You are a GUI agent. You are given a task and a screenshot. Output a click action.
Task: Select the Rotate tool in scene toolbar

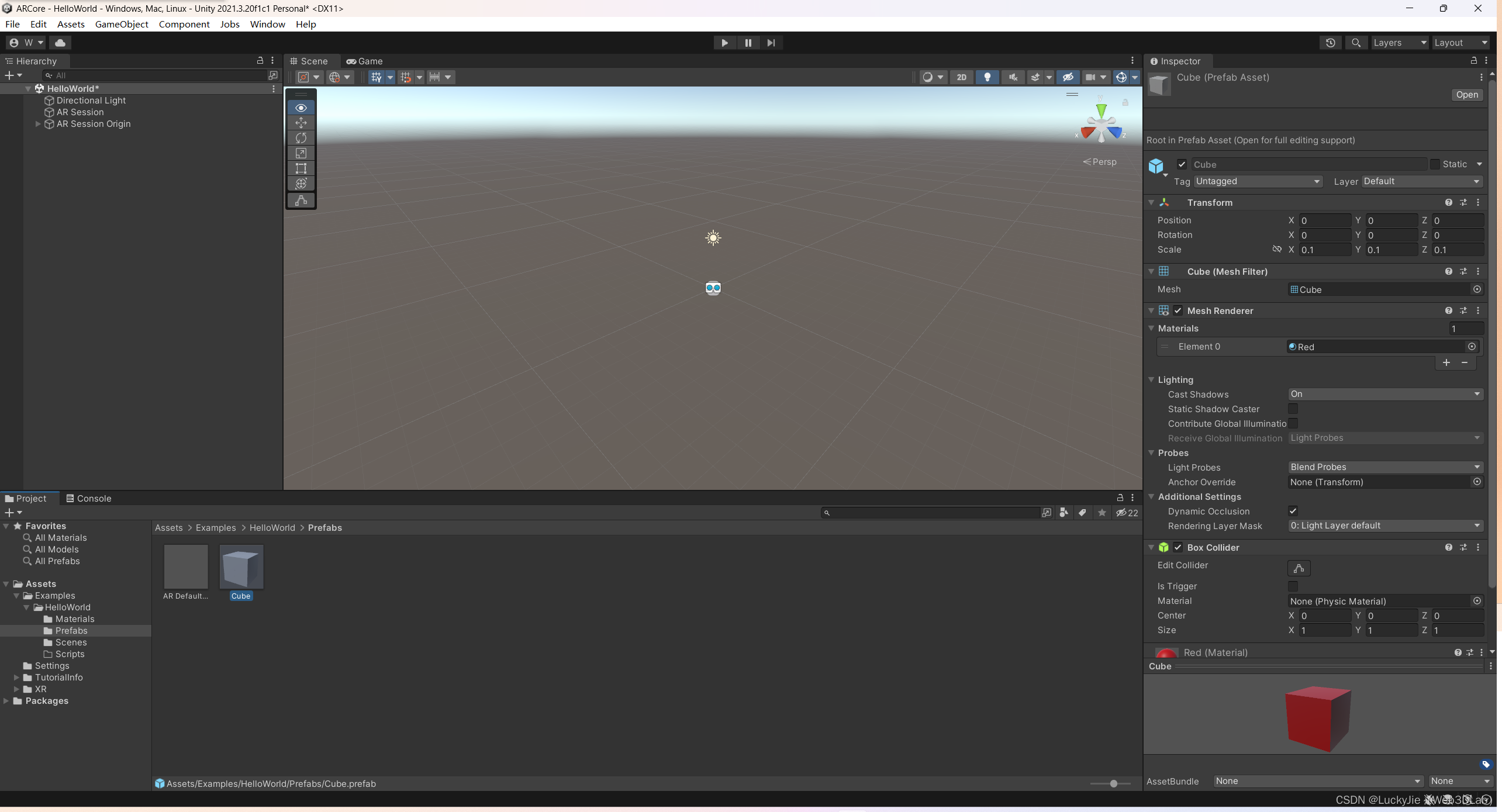(x=301, y=138)
